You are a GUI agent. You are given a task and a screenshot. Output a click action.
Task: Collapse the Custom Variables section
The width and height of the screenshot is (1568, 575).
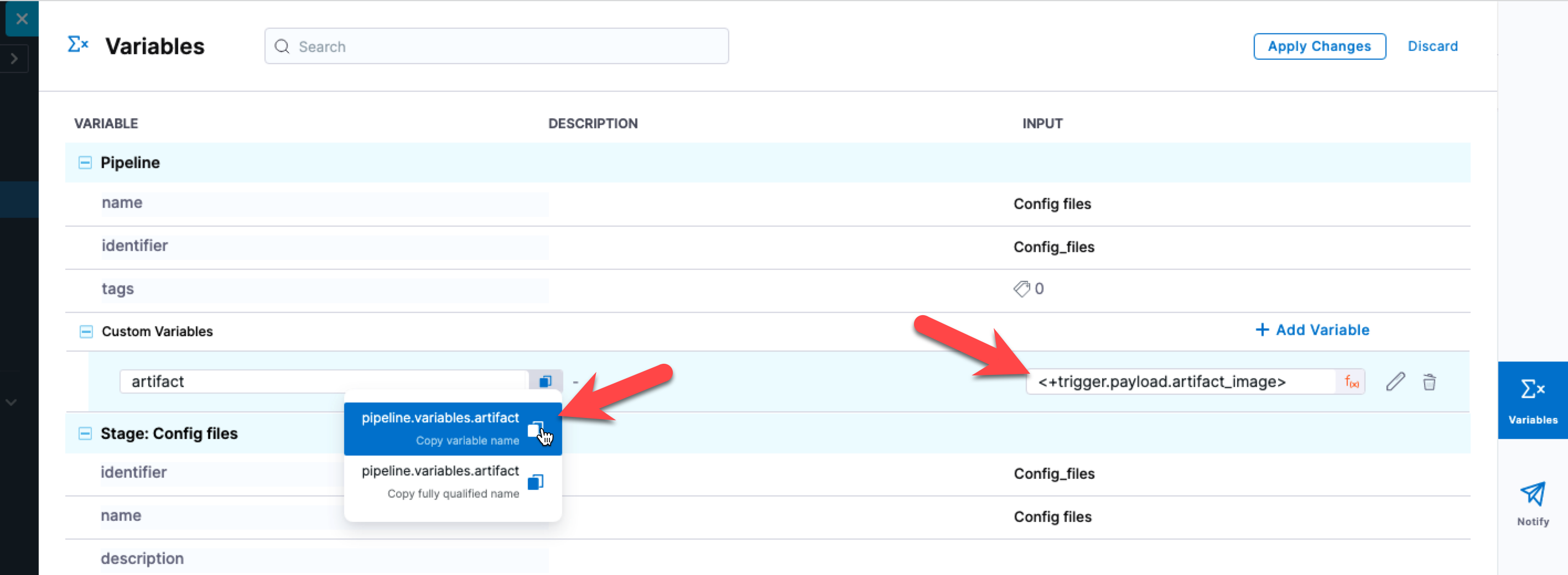click(x=86, y=332)
